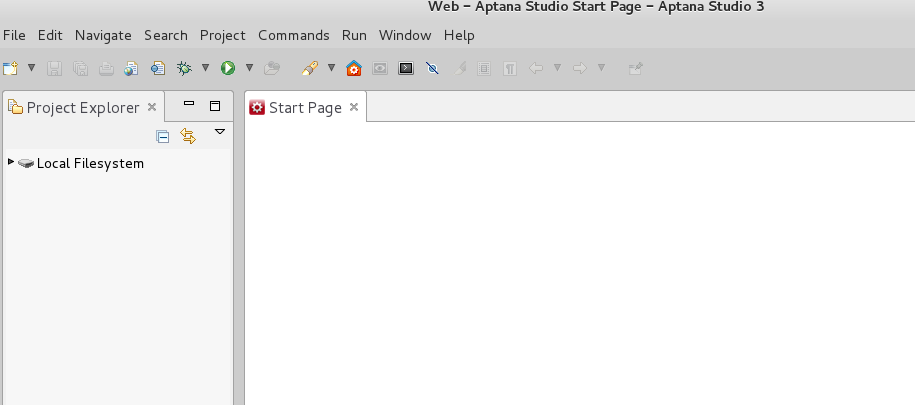Open the Help menu

[x=459, y=36]
